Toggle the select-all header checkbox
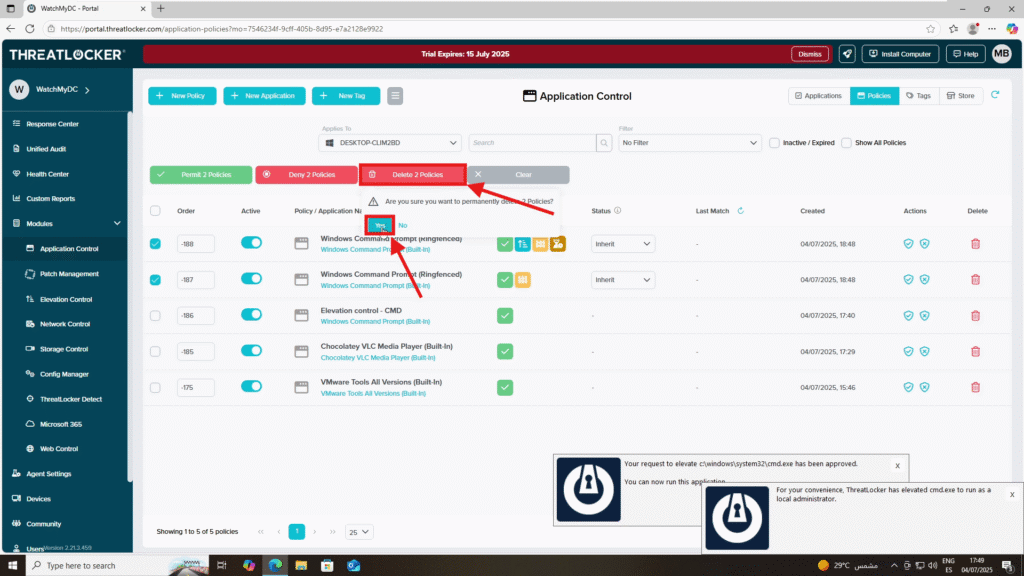The image size is (1024, 576). 155,211
